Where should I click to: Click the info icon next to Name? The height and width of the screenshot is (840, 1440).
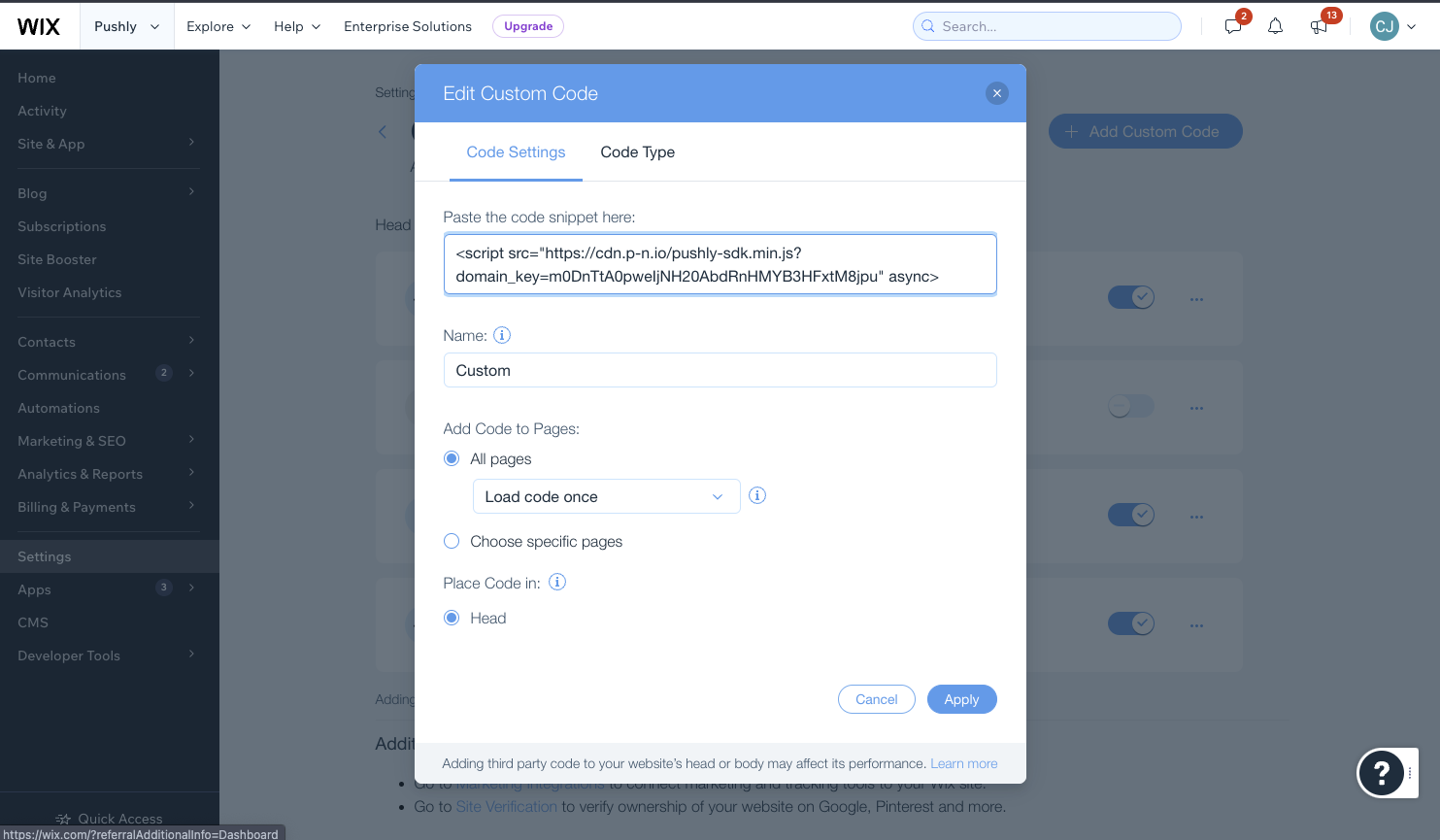tap(502, 335)
